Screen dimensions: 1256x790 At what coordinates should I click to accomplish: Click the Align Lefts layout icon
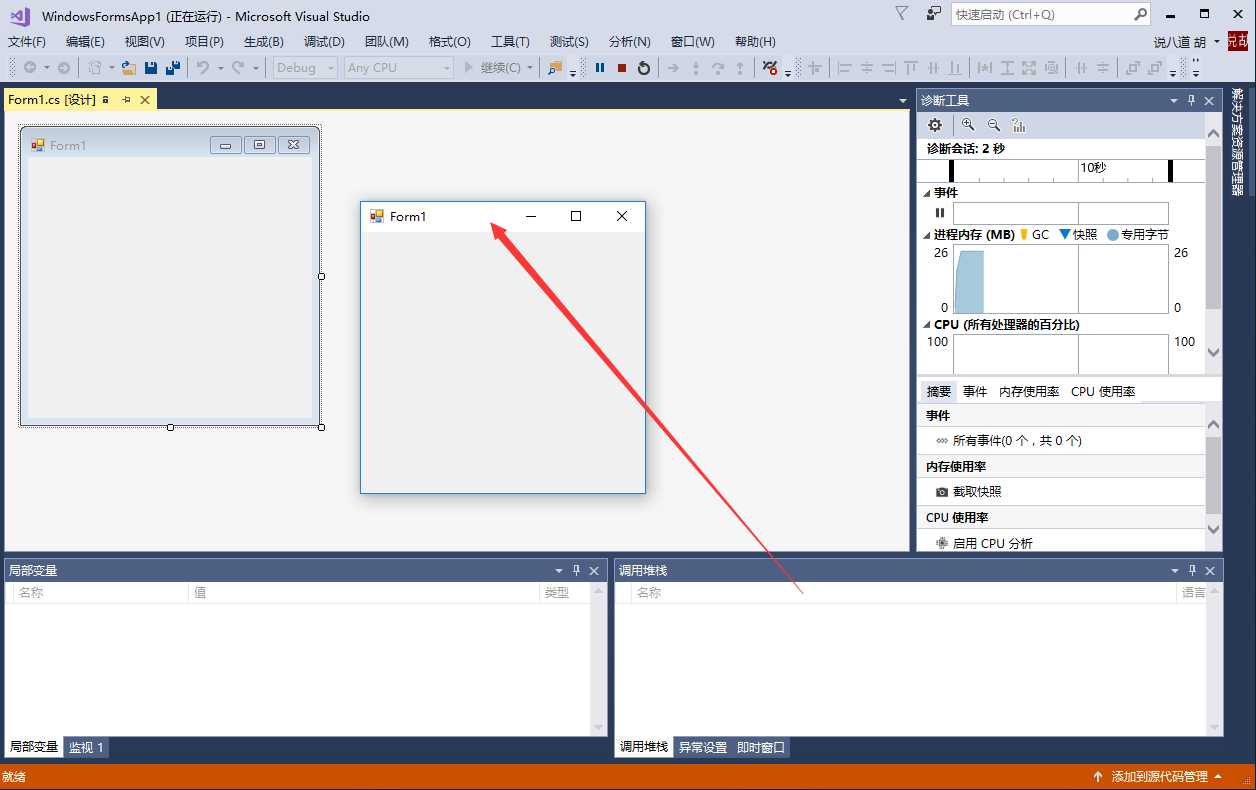pyautogui.click(x=844, y=68)
